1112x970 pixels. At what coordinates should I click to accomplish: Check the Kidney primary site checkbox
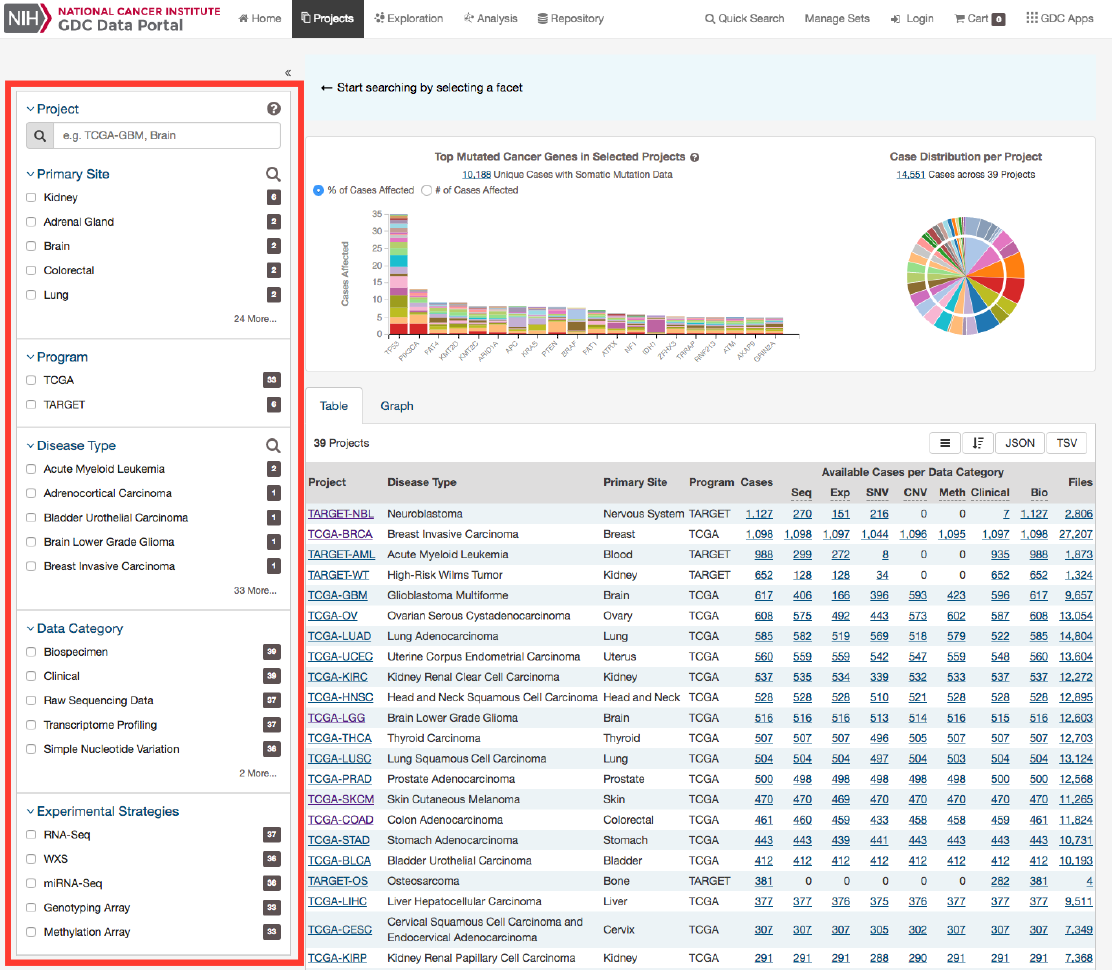tap(32, 198)
